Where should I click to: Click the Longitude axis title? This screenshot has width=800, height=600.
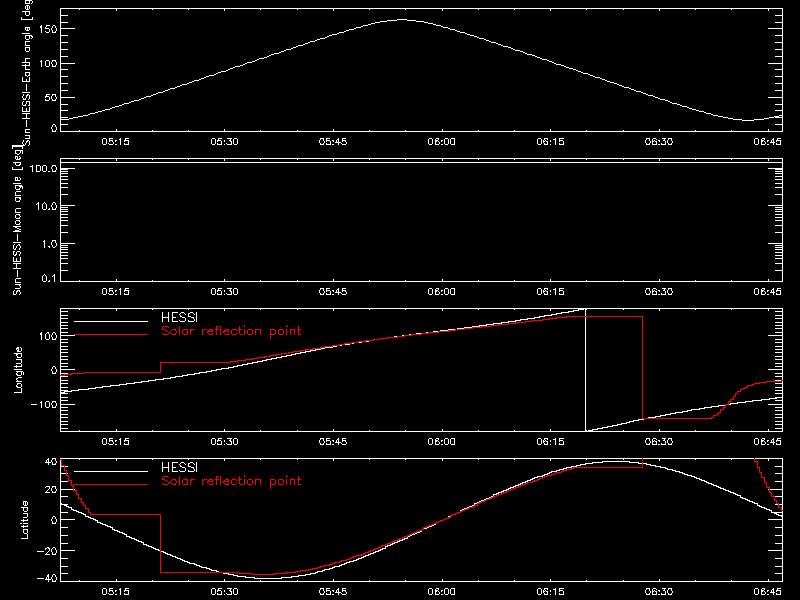click(x=19, y=370)
